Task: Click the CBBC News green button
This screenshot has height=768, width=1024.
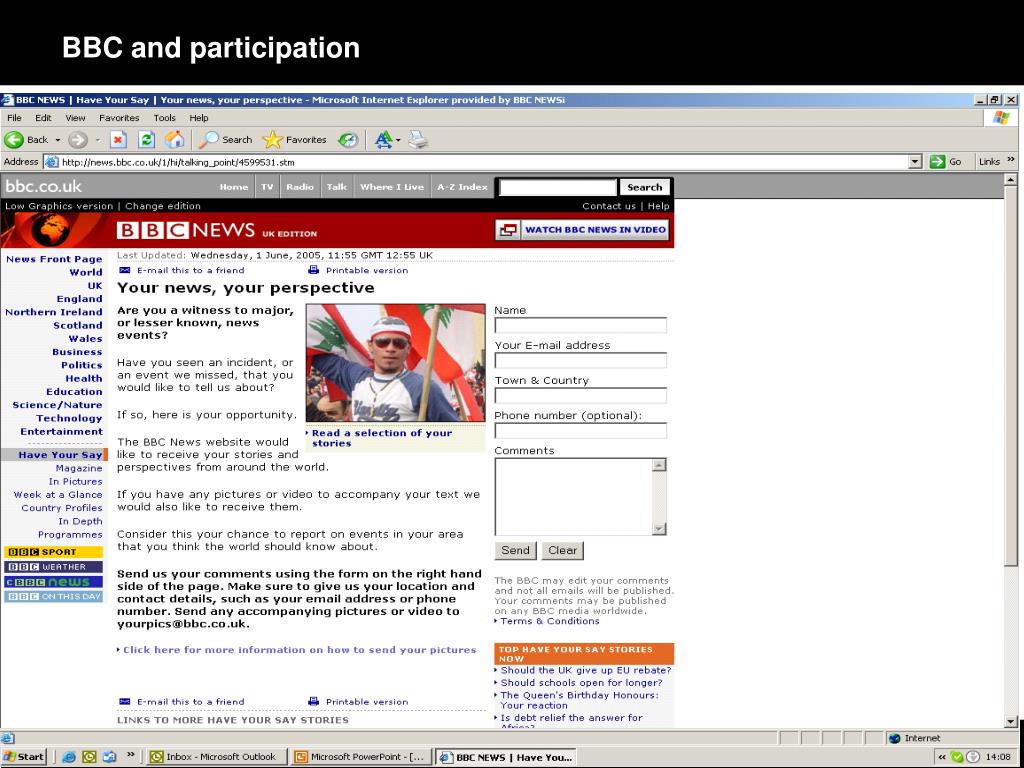Action: (54, 582)
